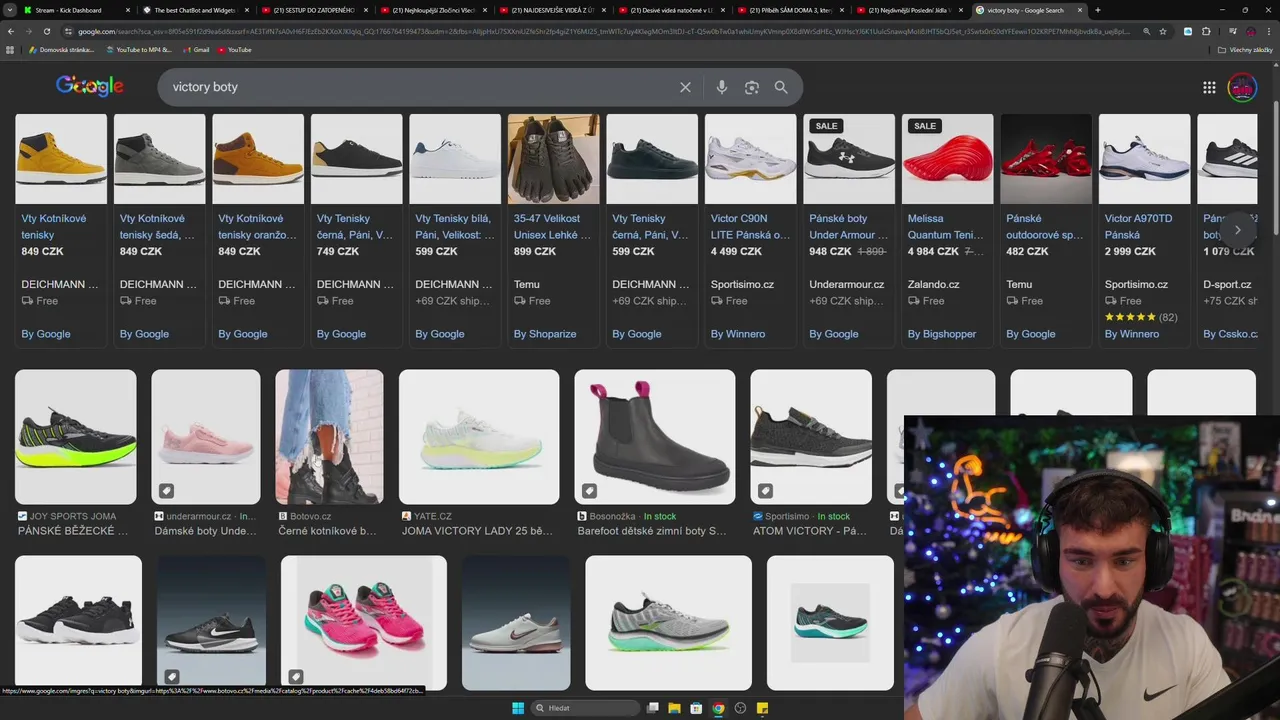Open JOY SPORTS JOMA running shoe image

pyautogui.click(x=76, y=437)
